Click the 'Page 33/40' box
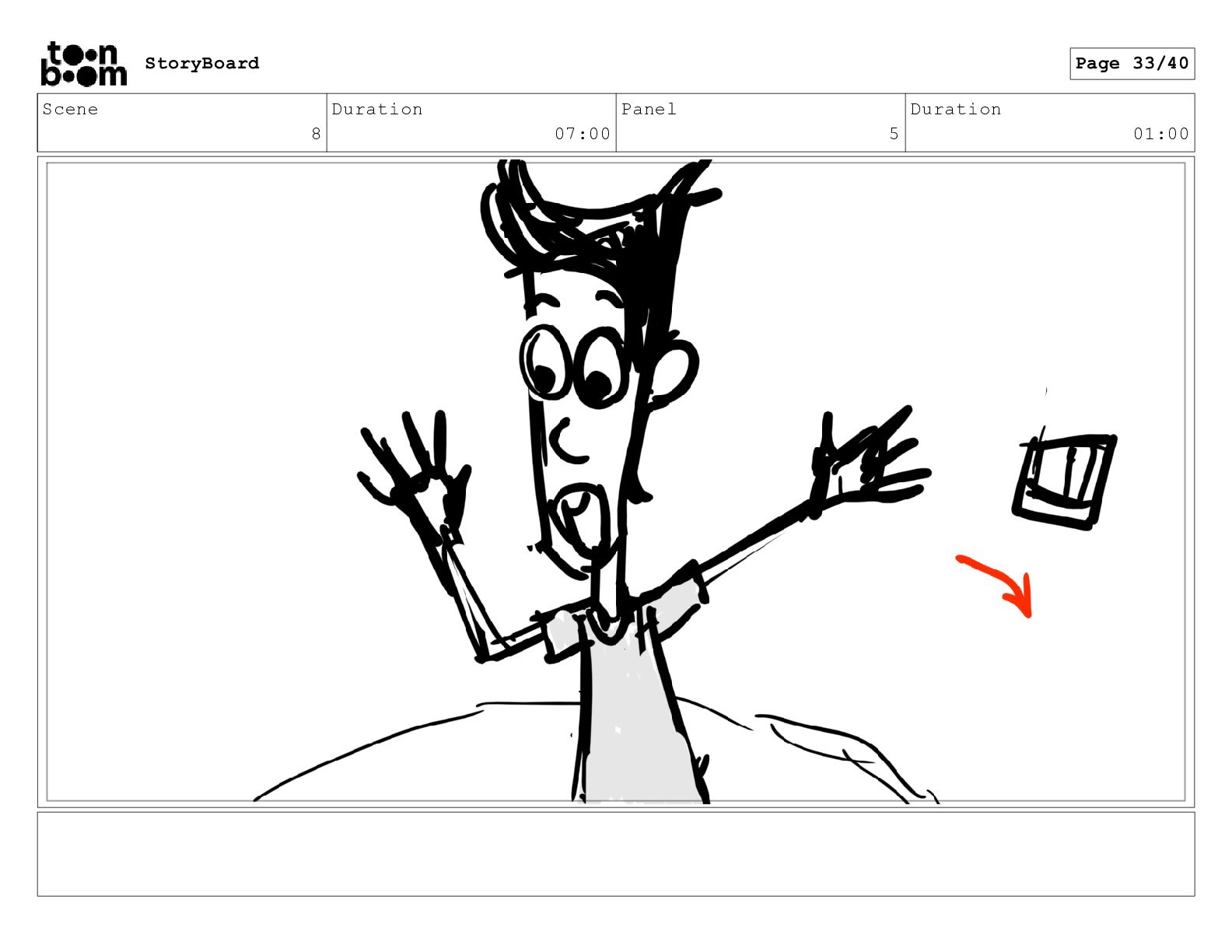The height and width of the screenshot is (952, 1232). pyautogui.click(x=1132, y=64)
